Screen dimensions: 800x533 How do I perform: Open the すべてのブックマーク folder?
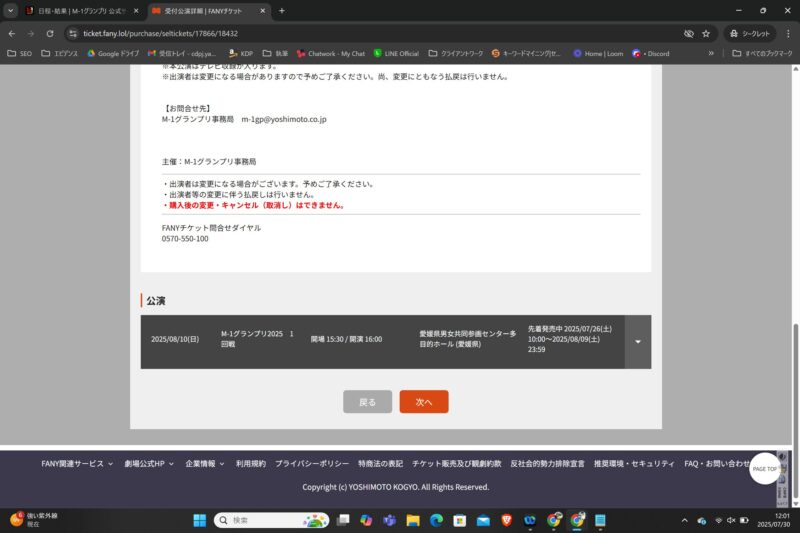point(762,54)
